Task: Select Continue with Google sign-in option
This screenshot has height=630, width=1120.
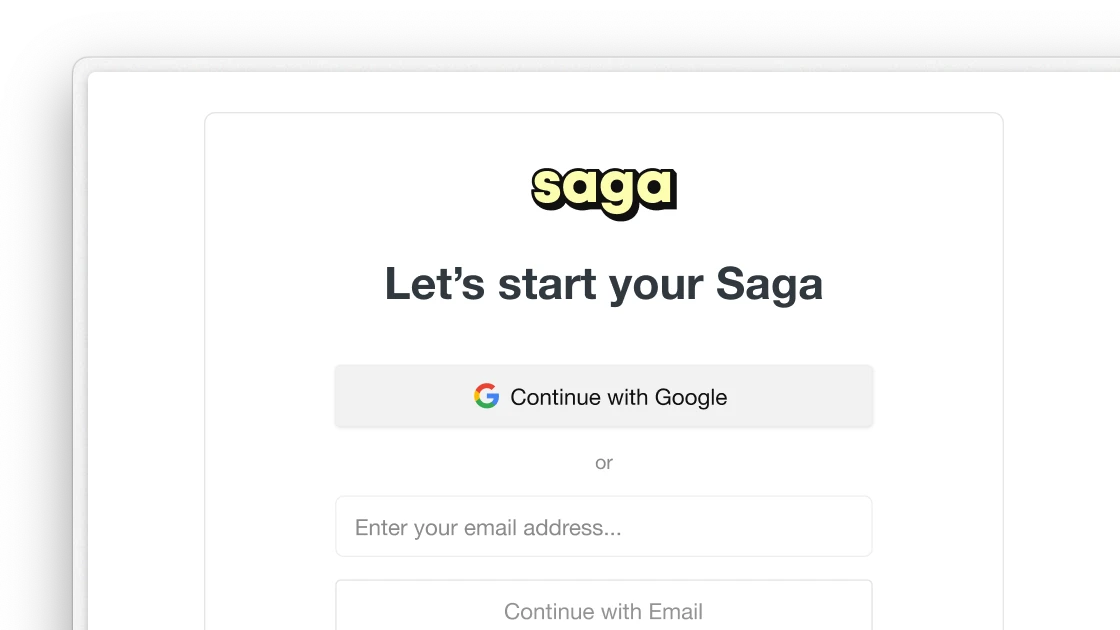Action: click(x=603, y=396)
